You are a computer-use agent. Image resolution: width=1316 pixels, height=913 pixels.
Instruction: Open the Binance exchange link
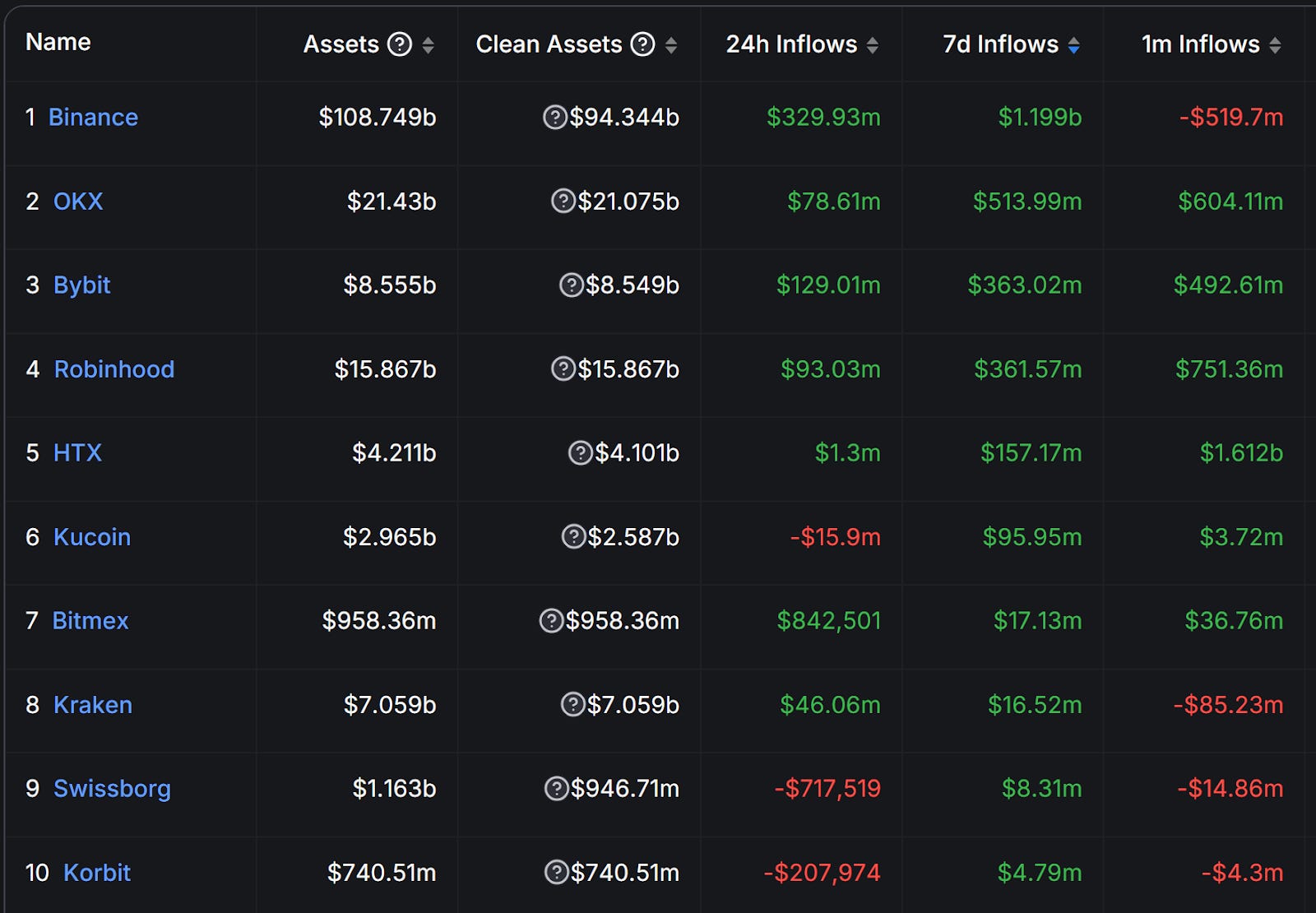[93, 117]
